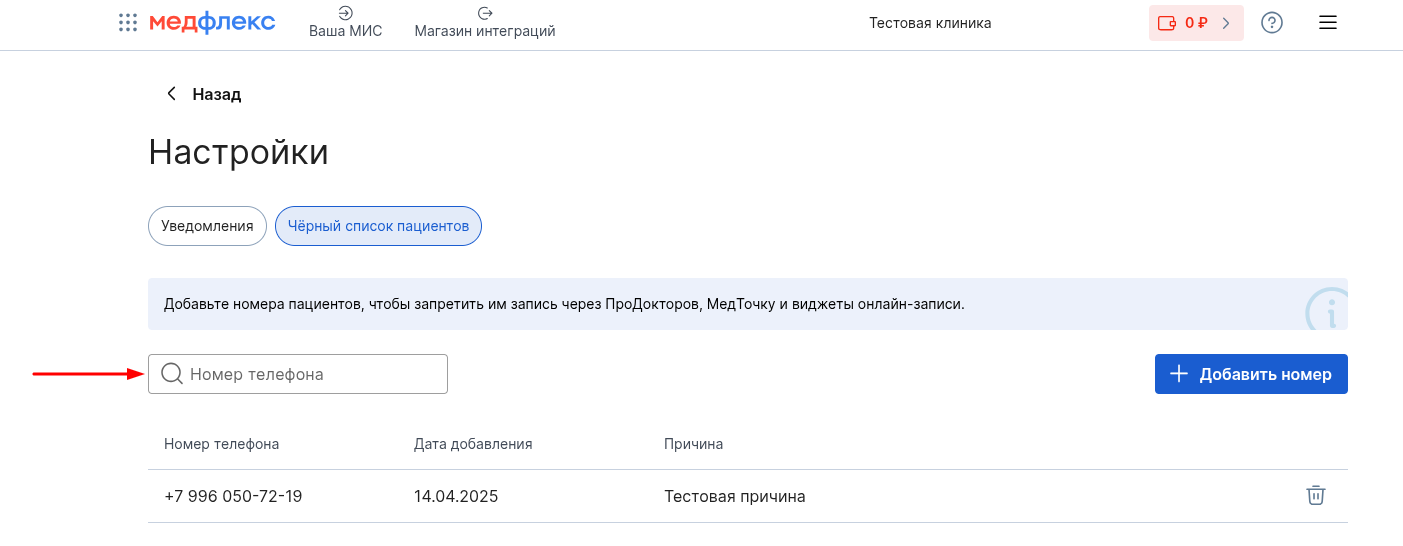Click the info icon in the banner
Viewport: 1403px width, 546px height.
[x=1328, y=310]
